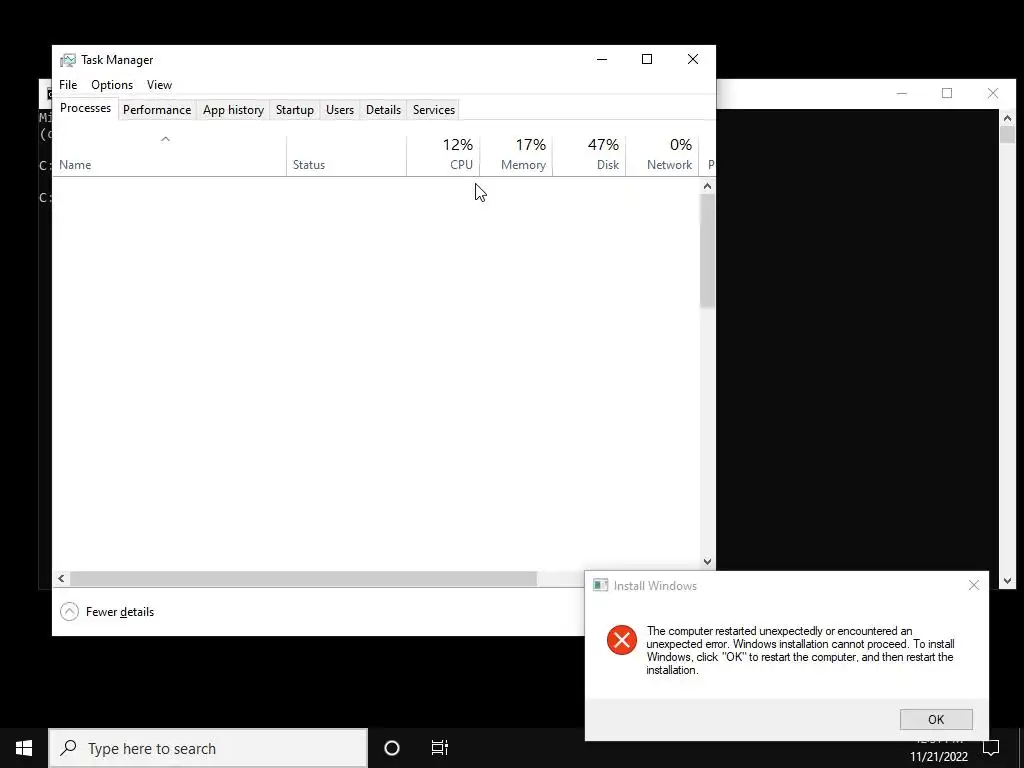Click Task Manager scroll down arrow
The height and width of the screenshot is (768, 1024).
(x=707, y=562)
